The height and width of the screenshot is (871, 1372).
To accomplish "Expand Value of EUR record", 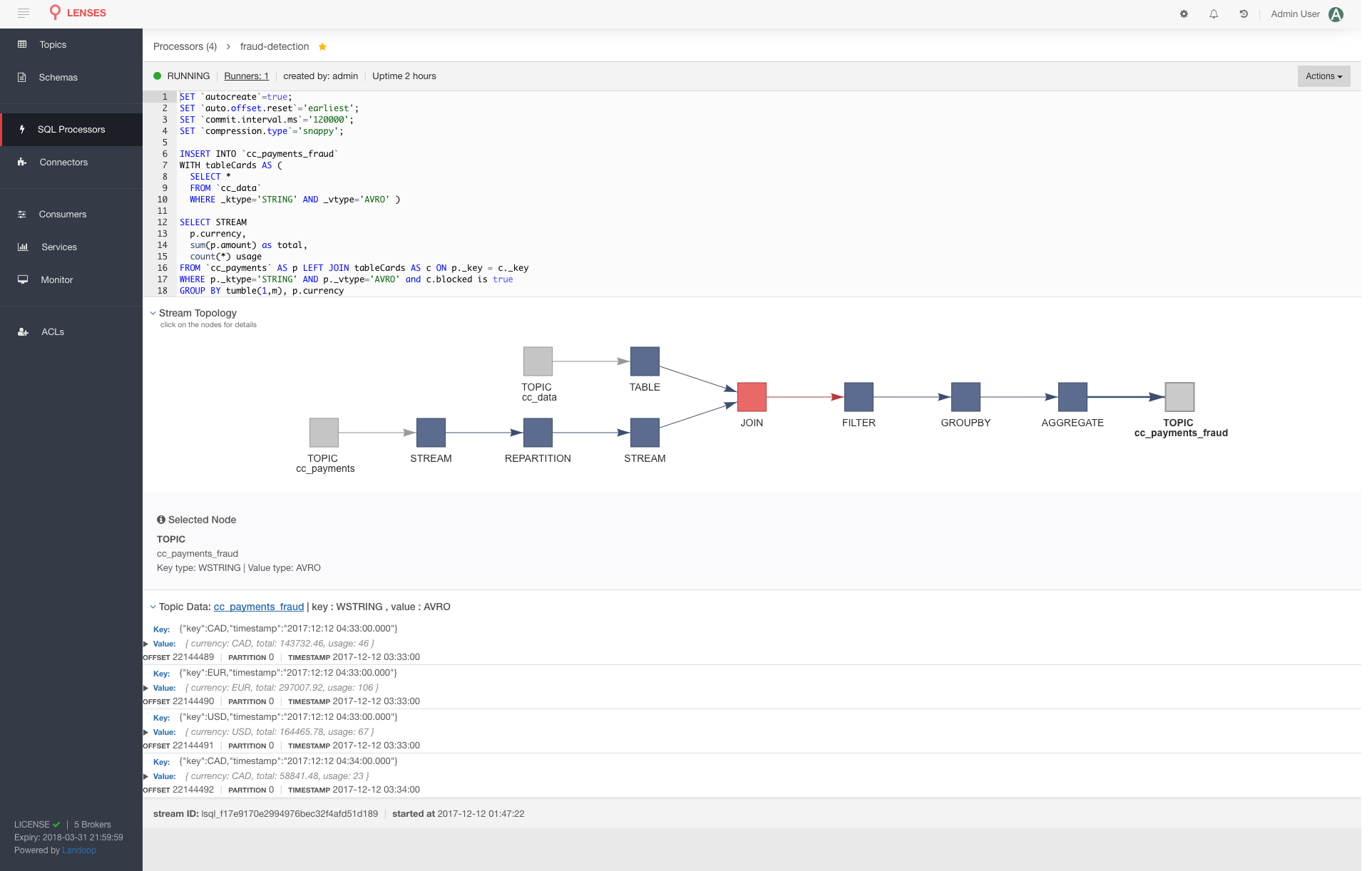I will [x=146, y=688].
